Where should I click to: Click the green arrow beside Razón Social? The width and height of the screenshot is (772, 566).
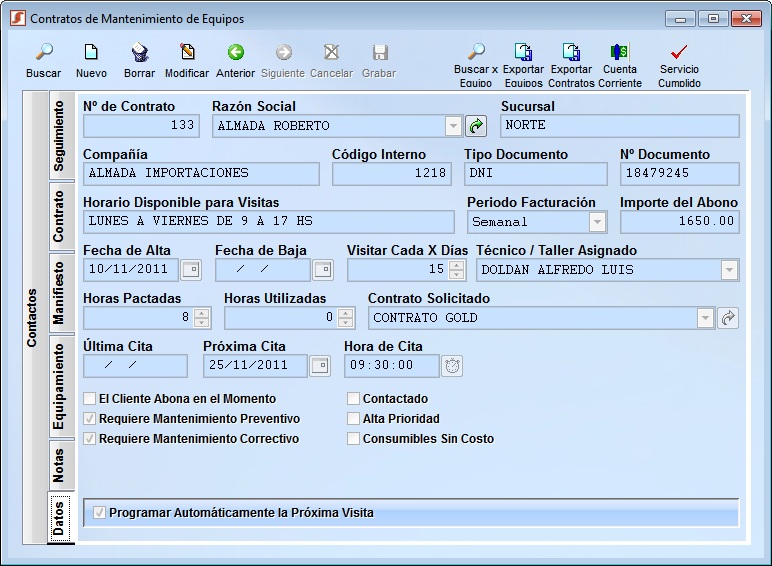(x=476, y=126)
